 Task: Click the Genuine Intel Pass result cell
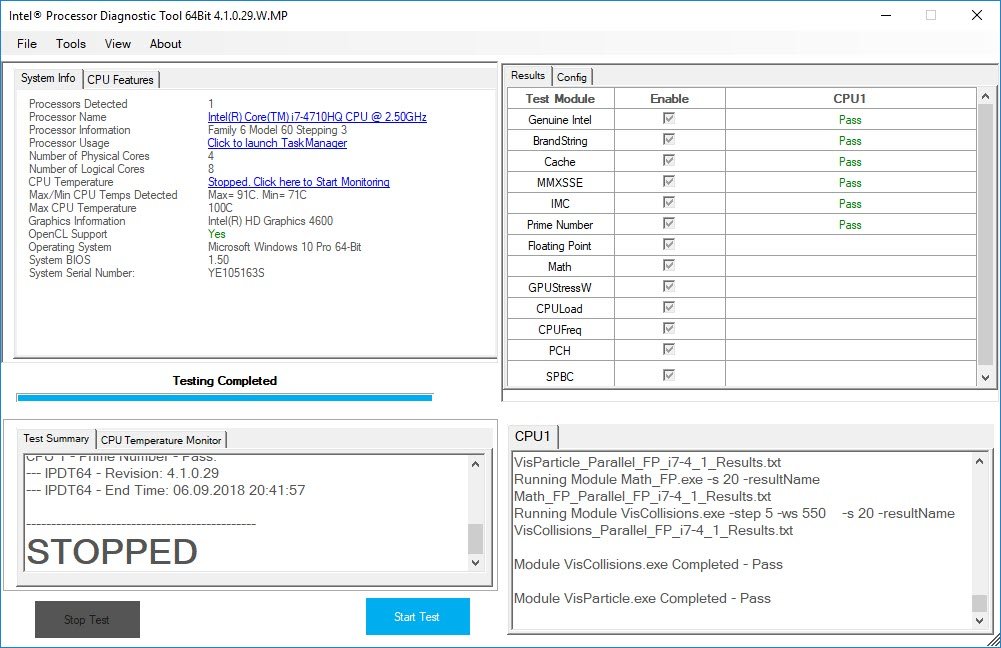[850, 120]
